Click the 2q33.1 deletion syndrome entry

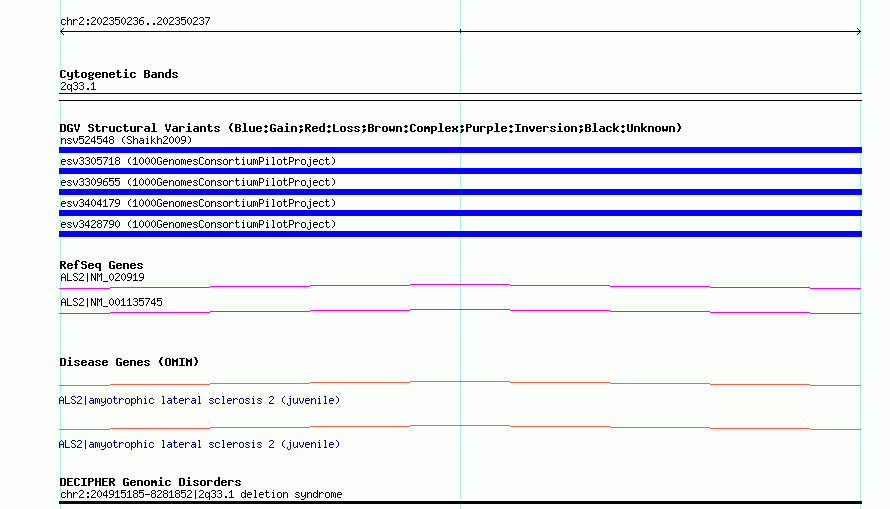tap(201, 494)
